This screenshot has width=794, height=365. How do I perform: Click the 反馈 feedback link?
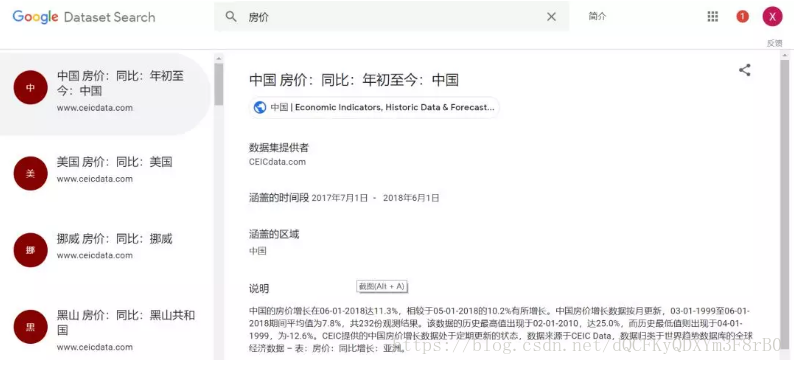point(774,44)
